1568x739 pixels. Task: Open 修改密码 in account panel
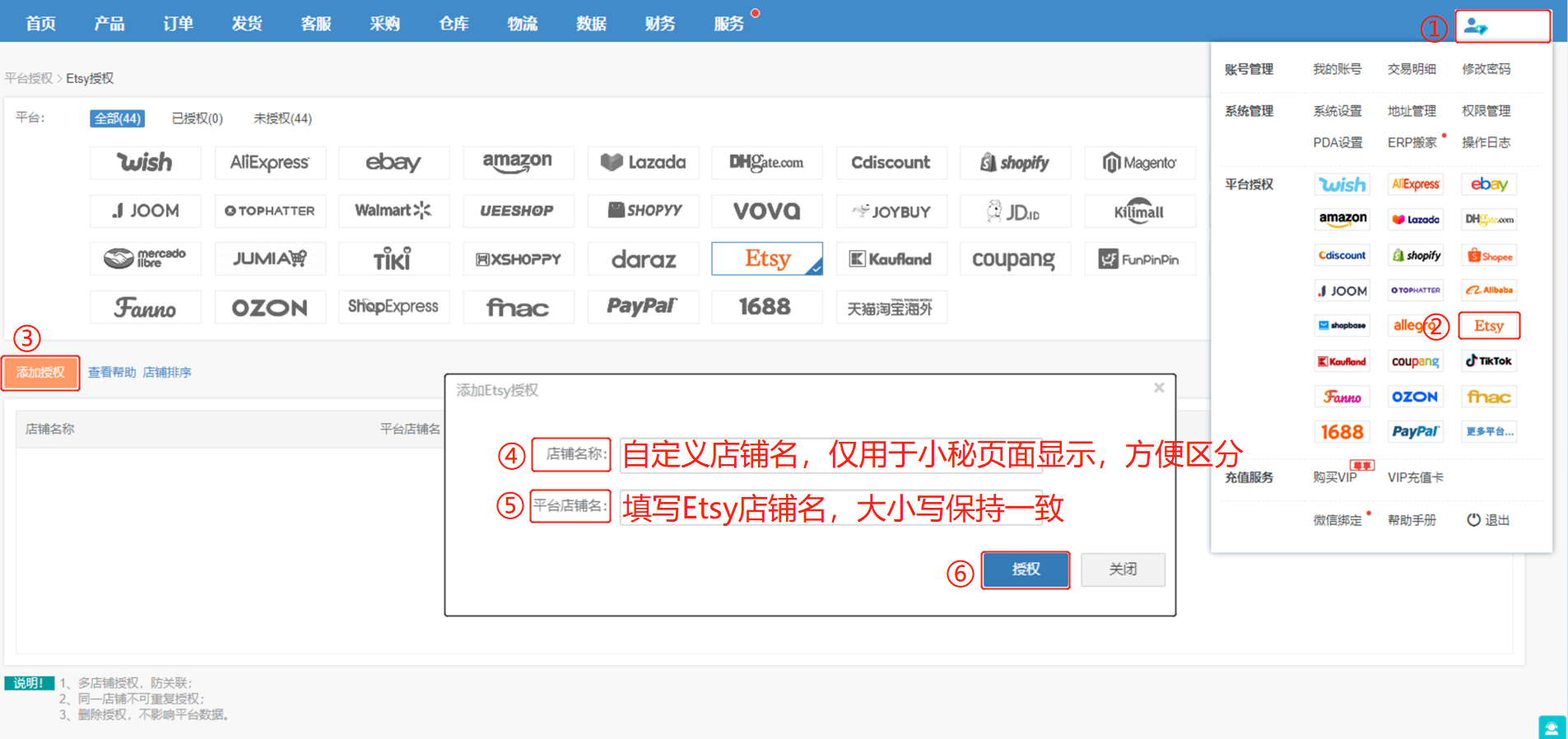click(1487, 69)
